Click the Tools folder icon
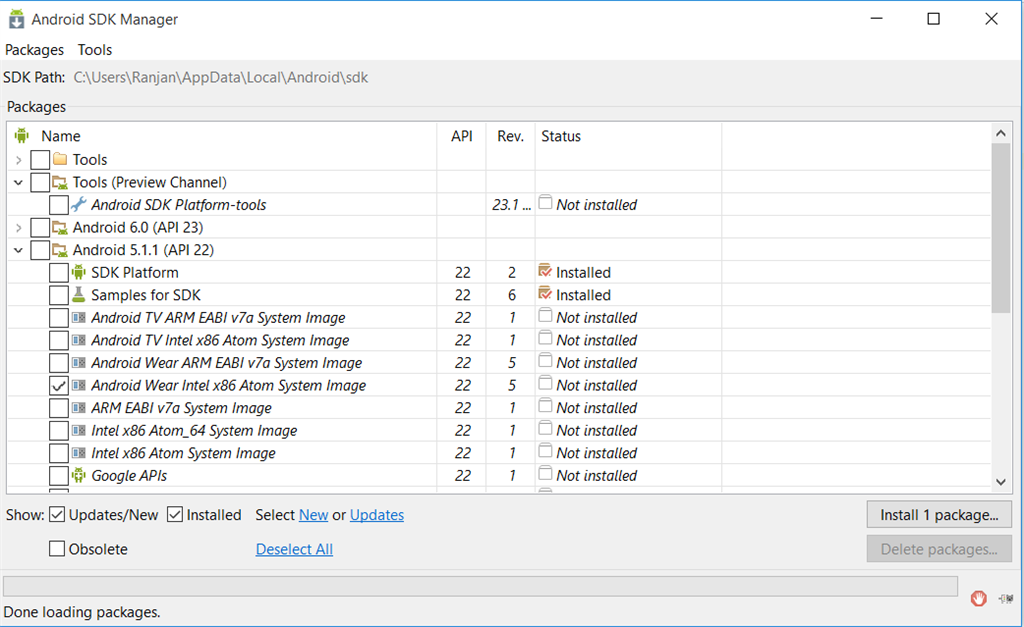The image size is (1024, 627). (60, 160)
